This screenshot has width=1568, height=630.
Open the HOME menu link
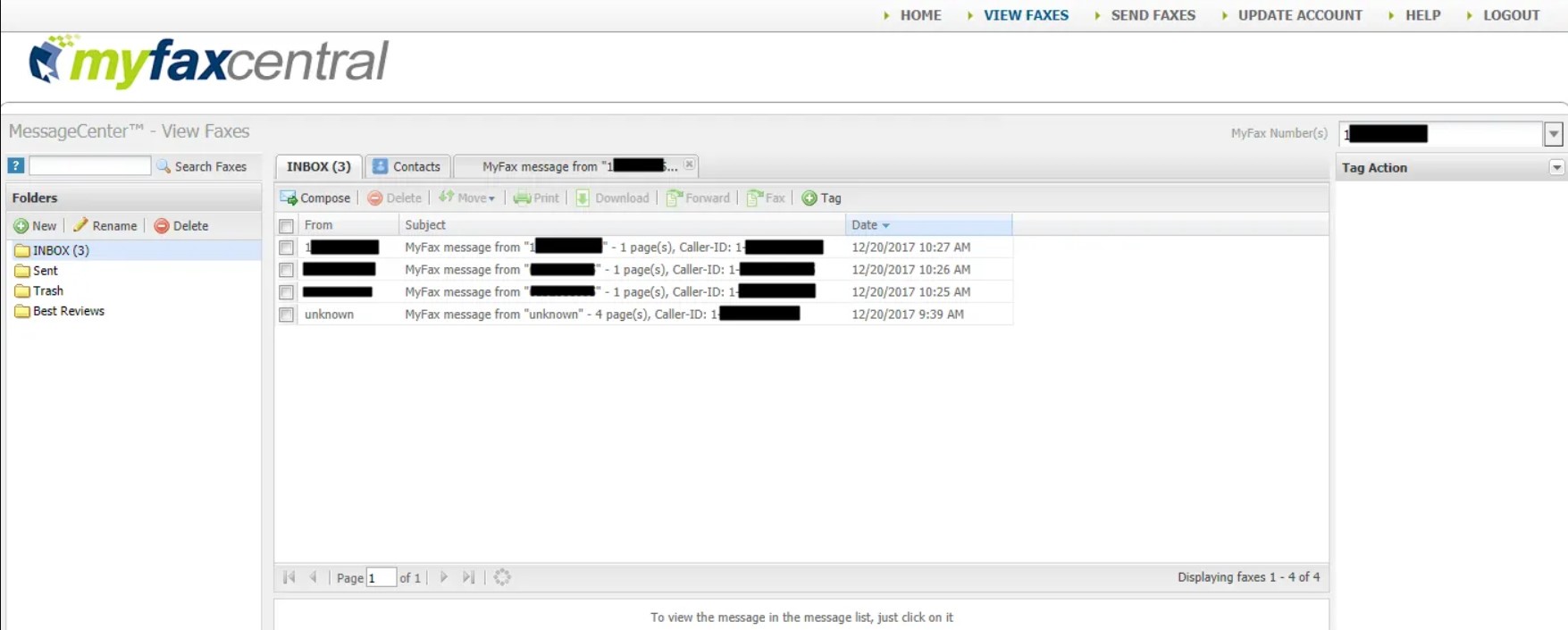920,15
